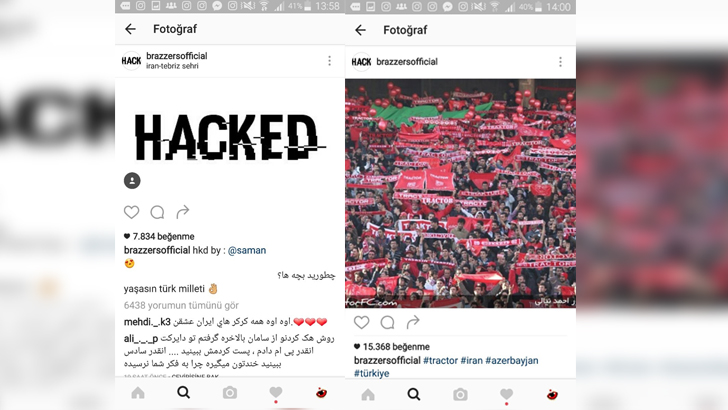The image size is (728, 410).
Task: Like the HACKED post with the heart icon
Action: 131,212
